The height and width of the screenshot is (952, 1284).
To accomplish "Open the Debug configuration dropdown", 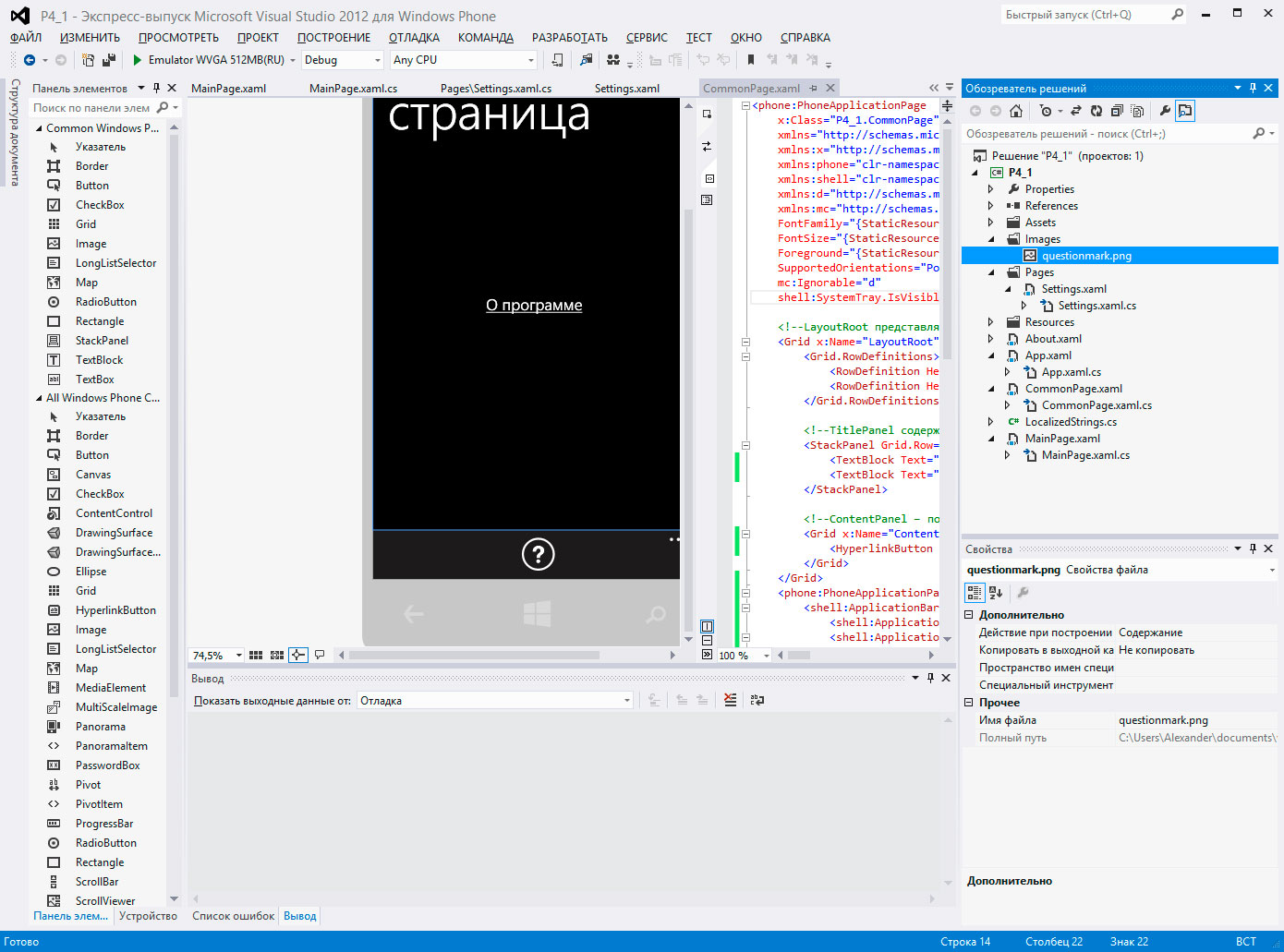I will [x=377, y=60].
